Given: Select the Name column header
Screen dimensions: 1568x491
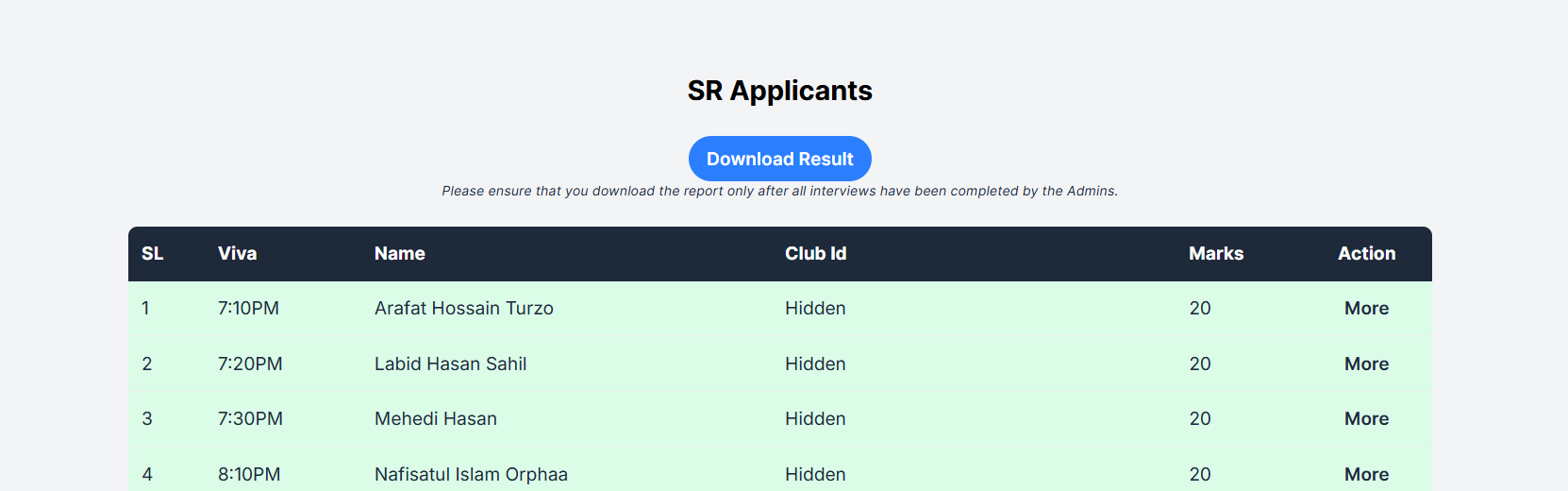Looking at the screenshot, I should (399, 254).
